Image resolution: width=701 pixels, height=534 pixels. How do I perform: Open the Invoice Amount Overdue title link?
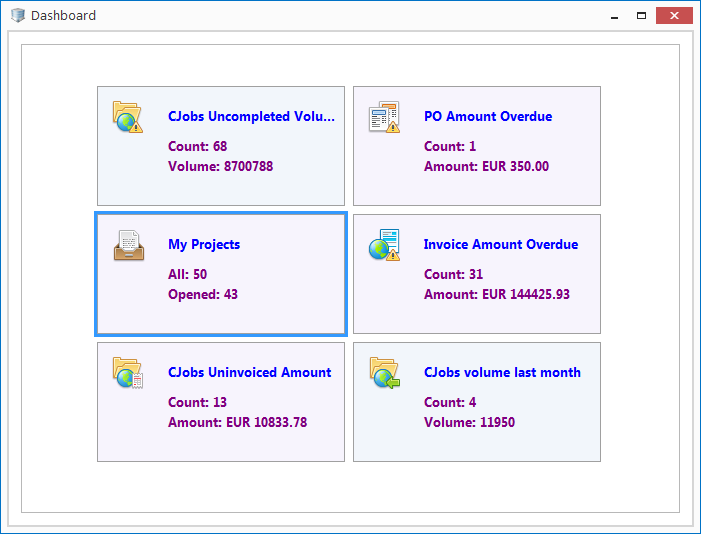coord(501,244)
